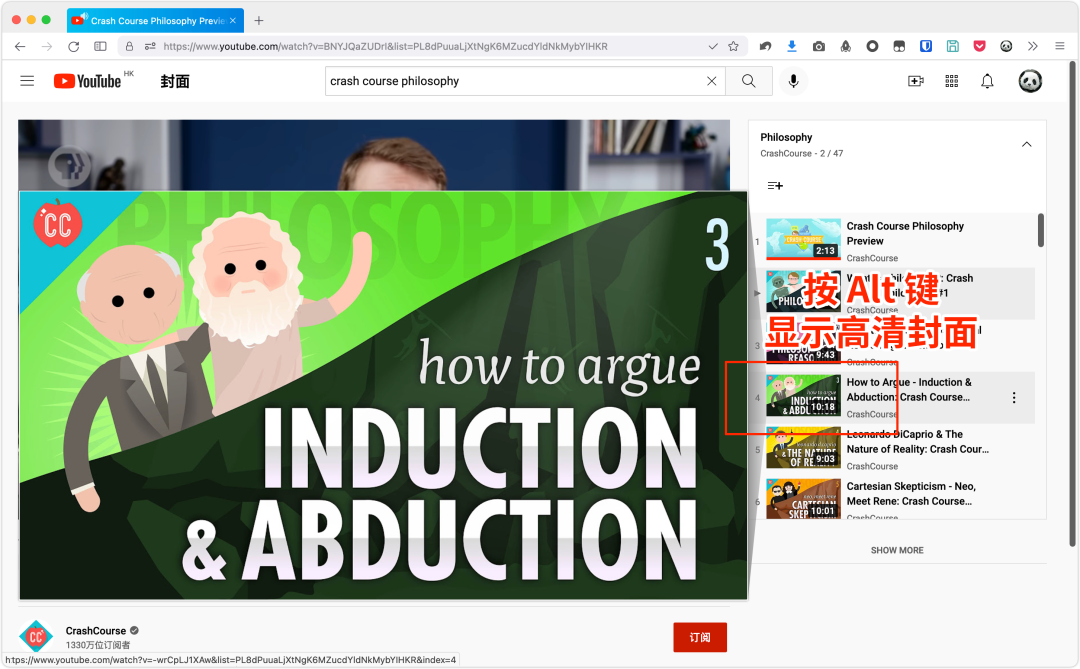Screen dimensions: 1080x669
Task: Click the green save extension icon
Action: (953, 46)
